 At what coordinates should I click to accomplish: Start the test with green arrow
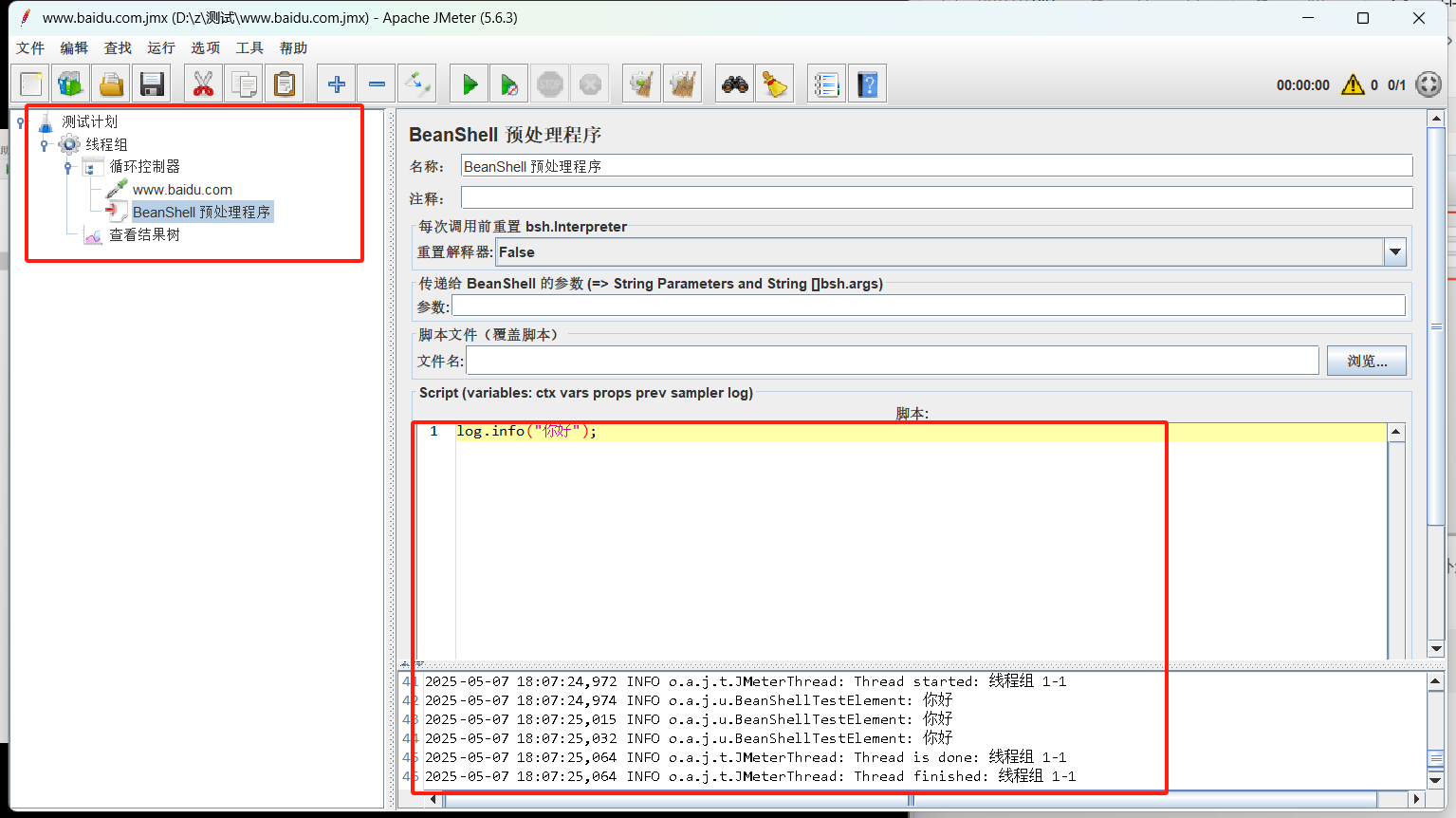point(470,84)
